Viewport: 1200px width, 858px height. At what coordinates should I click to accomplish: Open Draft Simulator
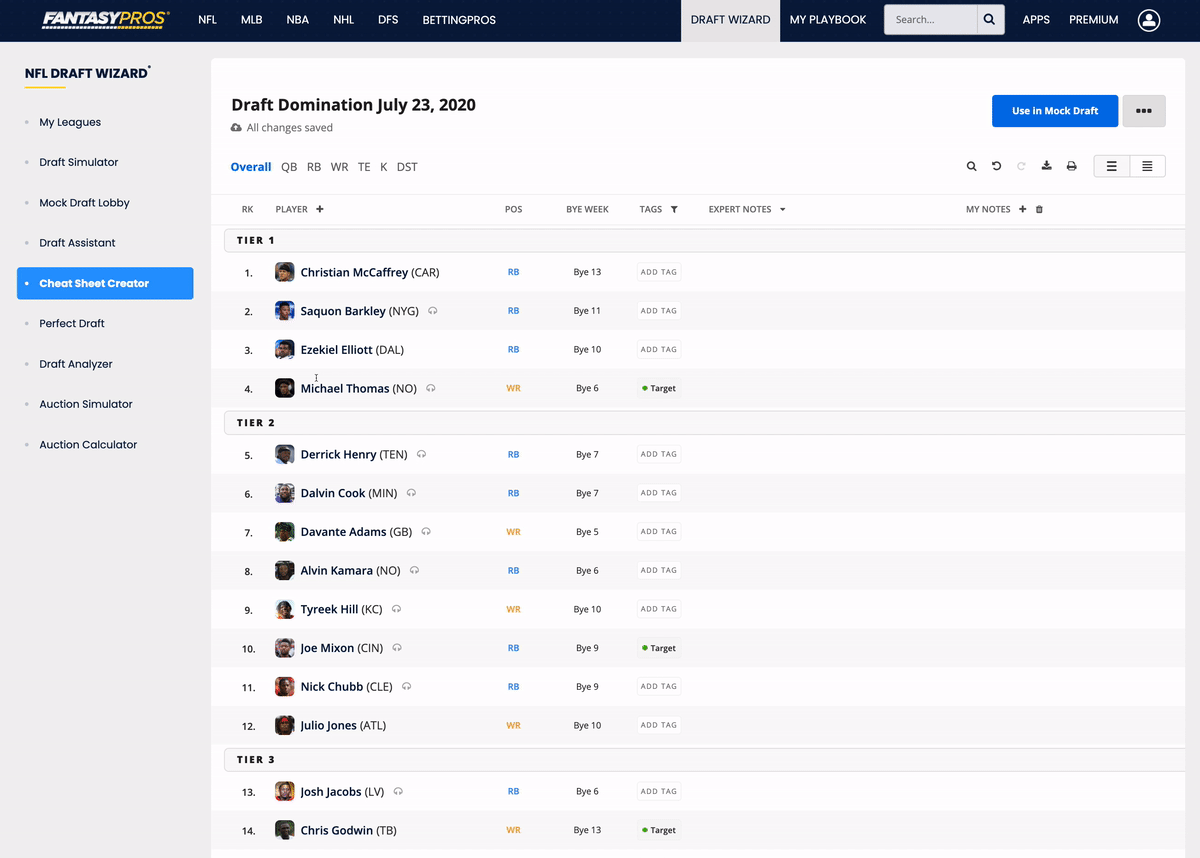click(79, 162)
